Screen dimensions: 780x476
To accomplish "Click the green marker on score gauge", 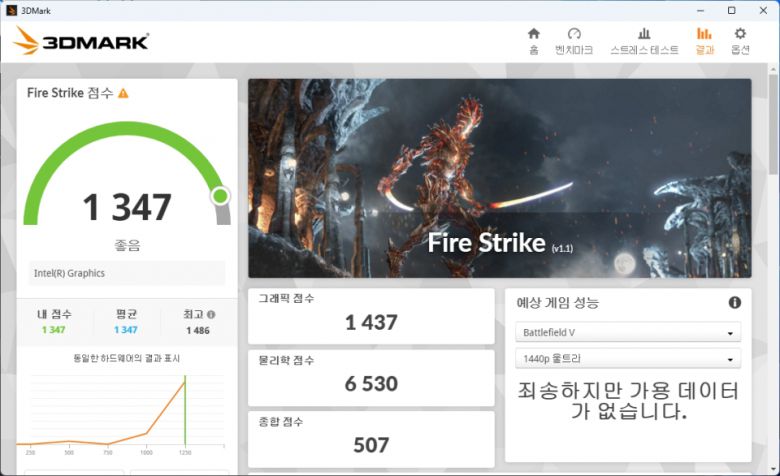I will click(x=220, y=196).
